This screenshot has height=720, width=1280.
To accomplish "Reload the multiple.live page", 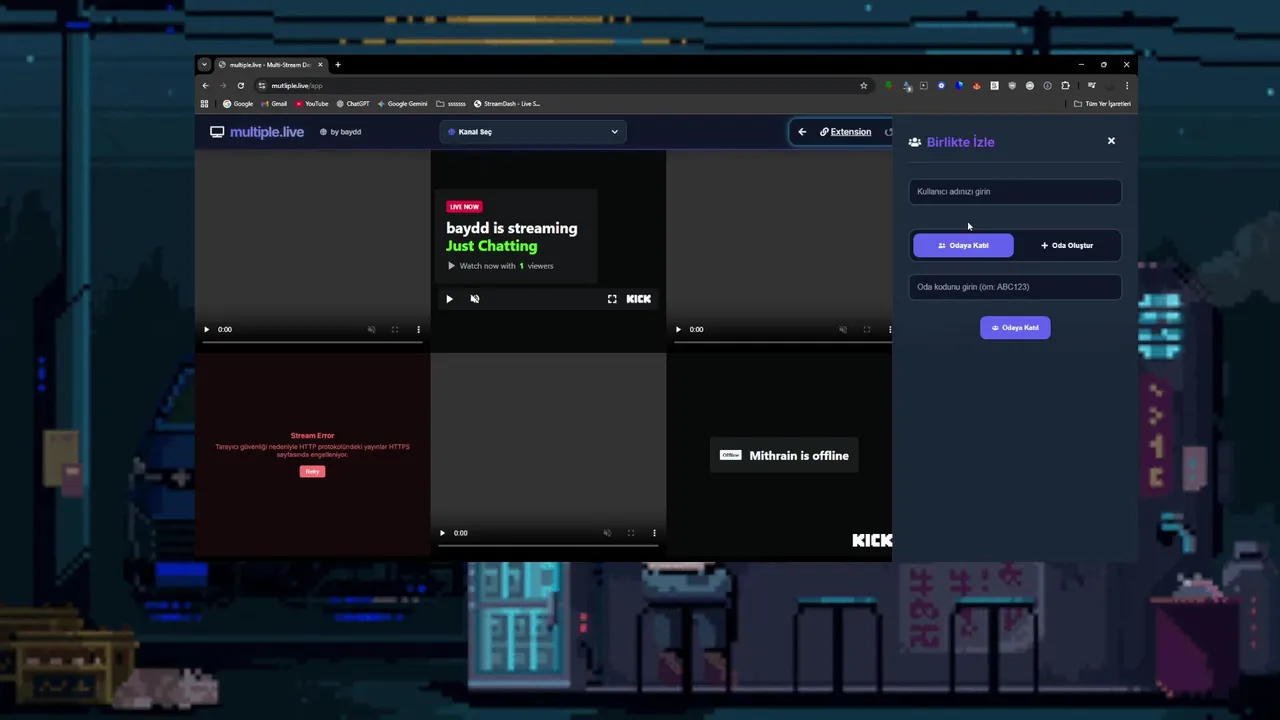I will click(x=241, y=86).
